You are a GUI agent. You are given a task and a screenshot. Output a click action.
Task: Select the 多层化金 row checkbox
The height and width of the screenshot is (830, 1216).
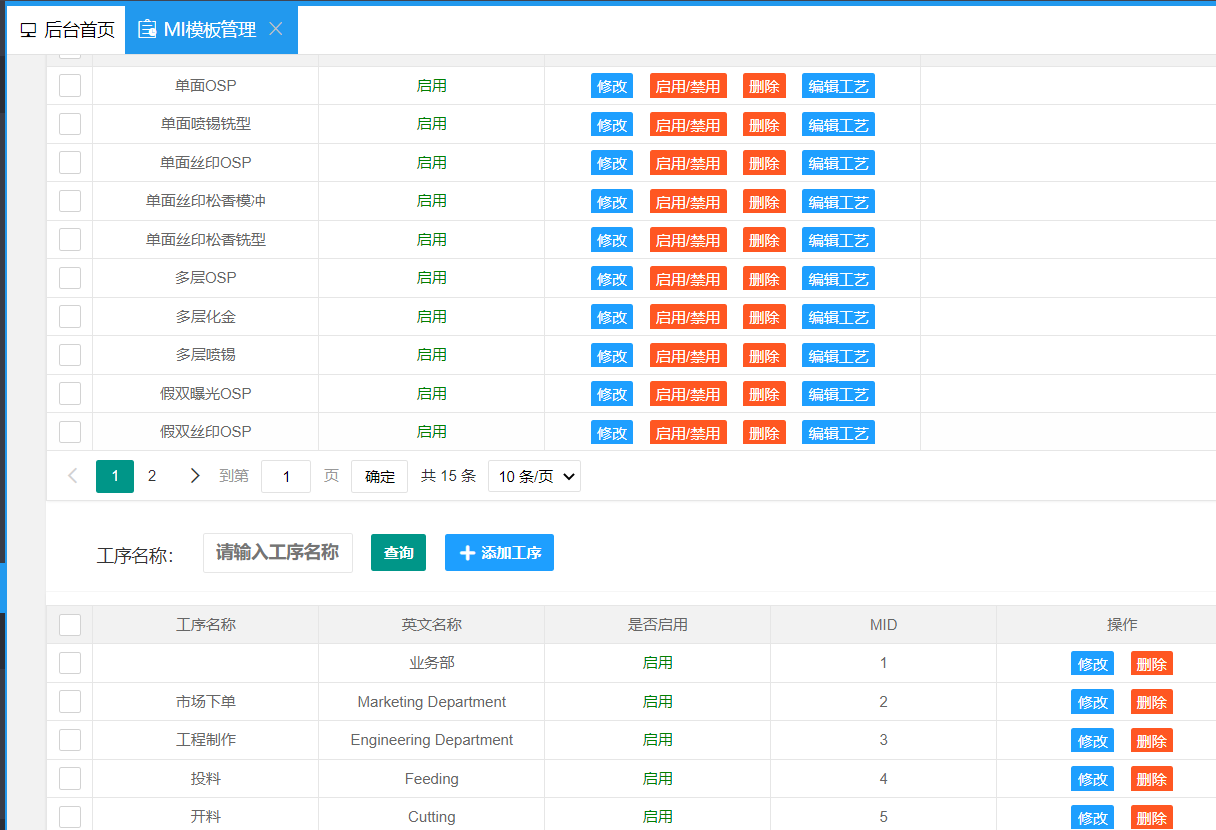(x=70, y=317)
